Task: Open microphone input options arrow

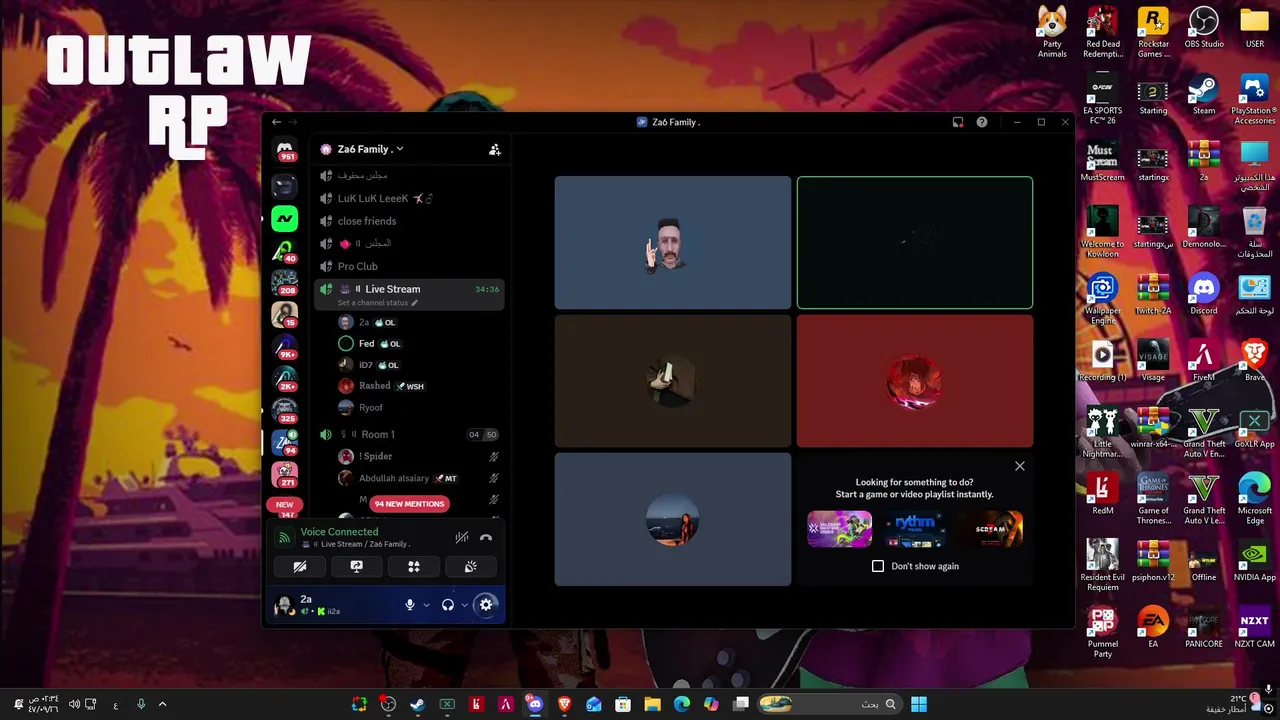Action: pyautogui.click(x=426, y=605)
